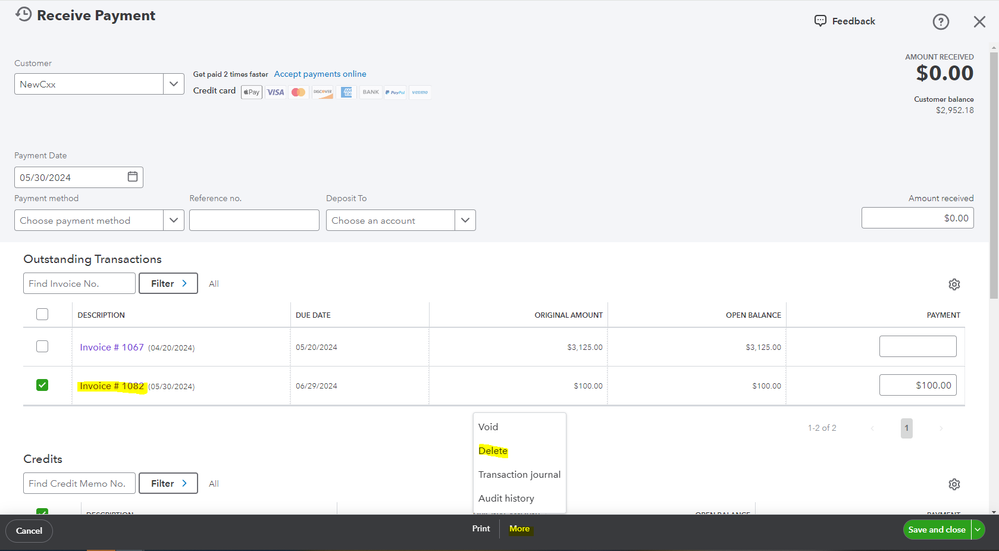
Task: Click the Customer name field NewCxx
Action: pyautogui.click(x=89, y=84)
